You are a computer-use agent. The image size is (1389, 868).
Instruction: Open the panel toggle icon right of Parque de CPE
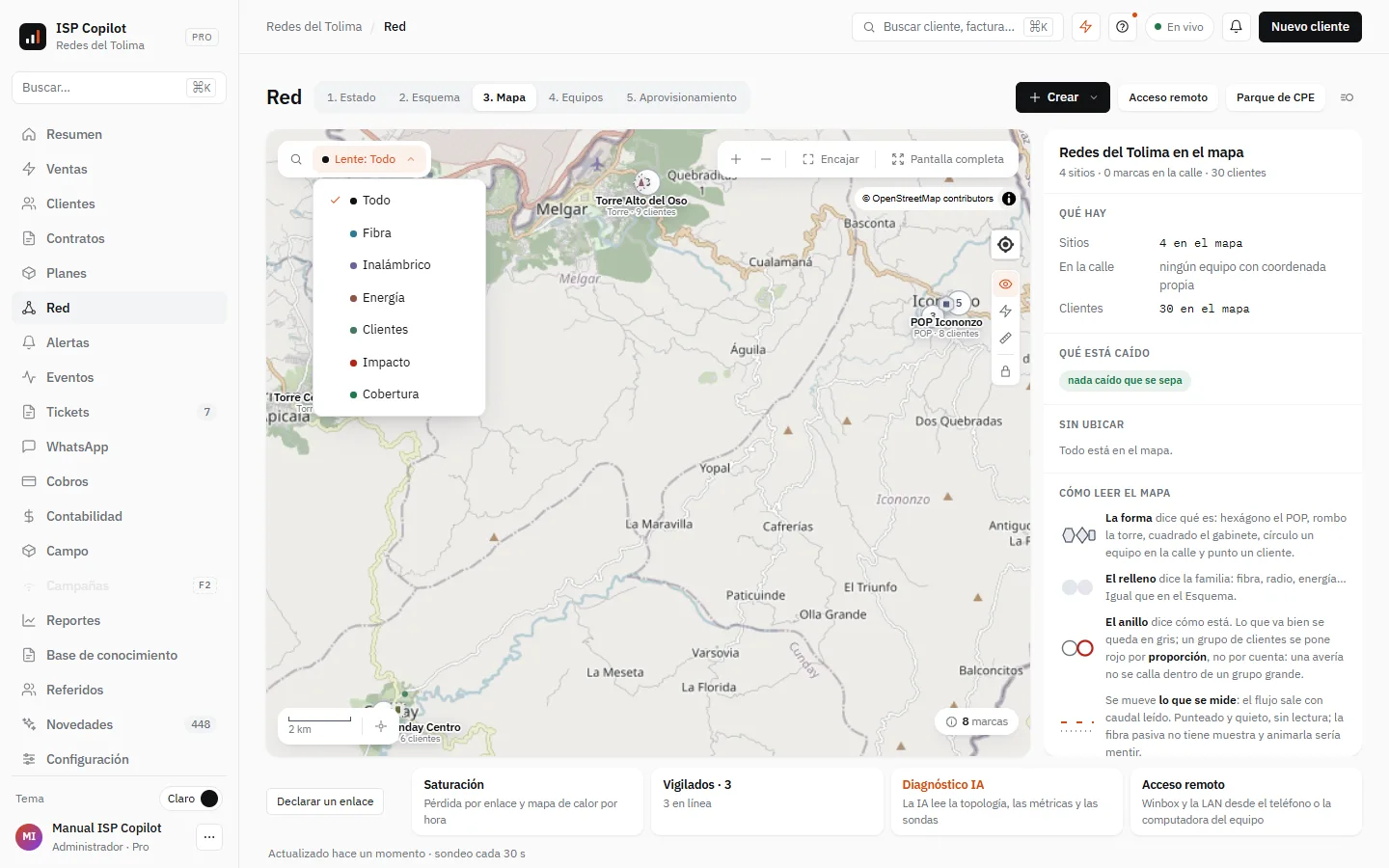pos(1347,97)
